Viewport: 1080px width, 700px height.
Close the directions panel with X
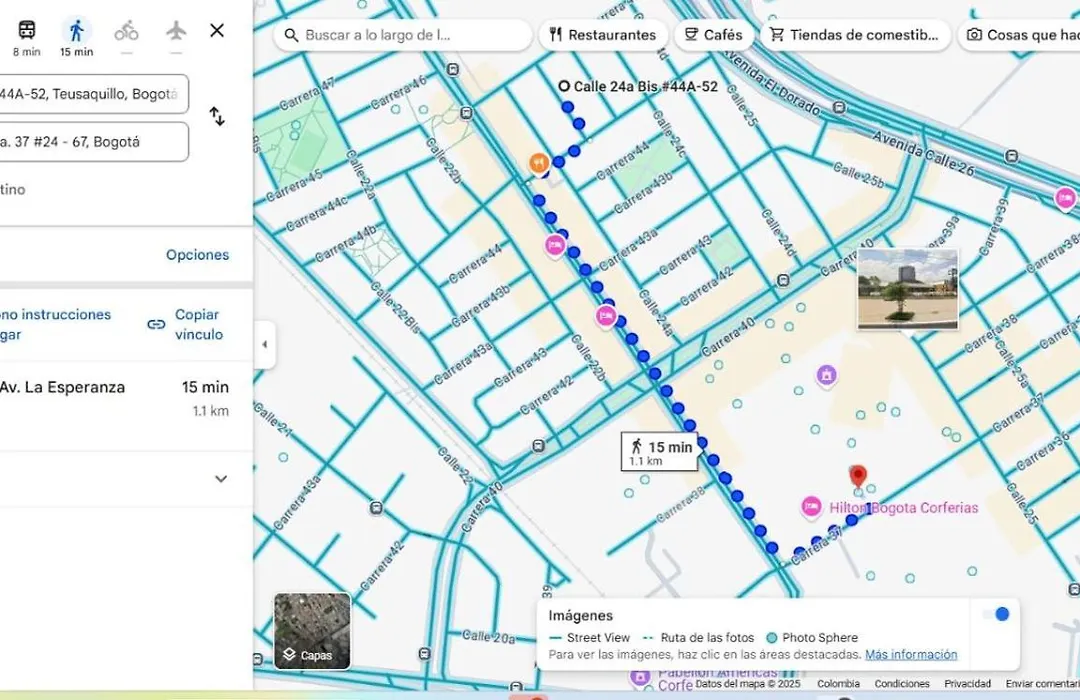click(217, 30)
